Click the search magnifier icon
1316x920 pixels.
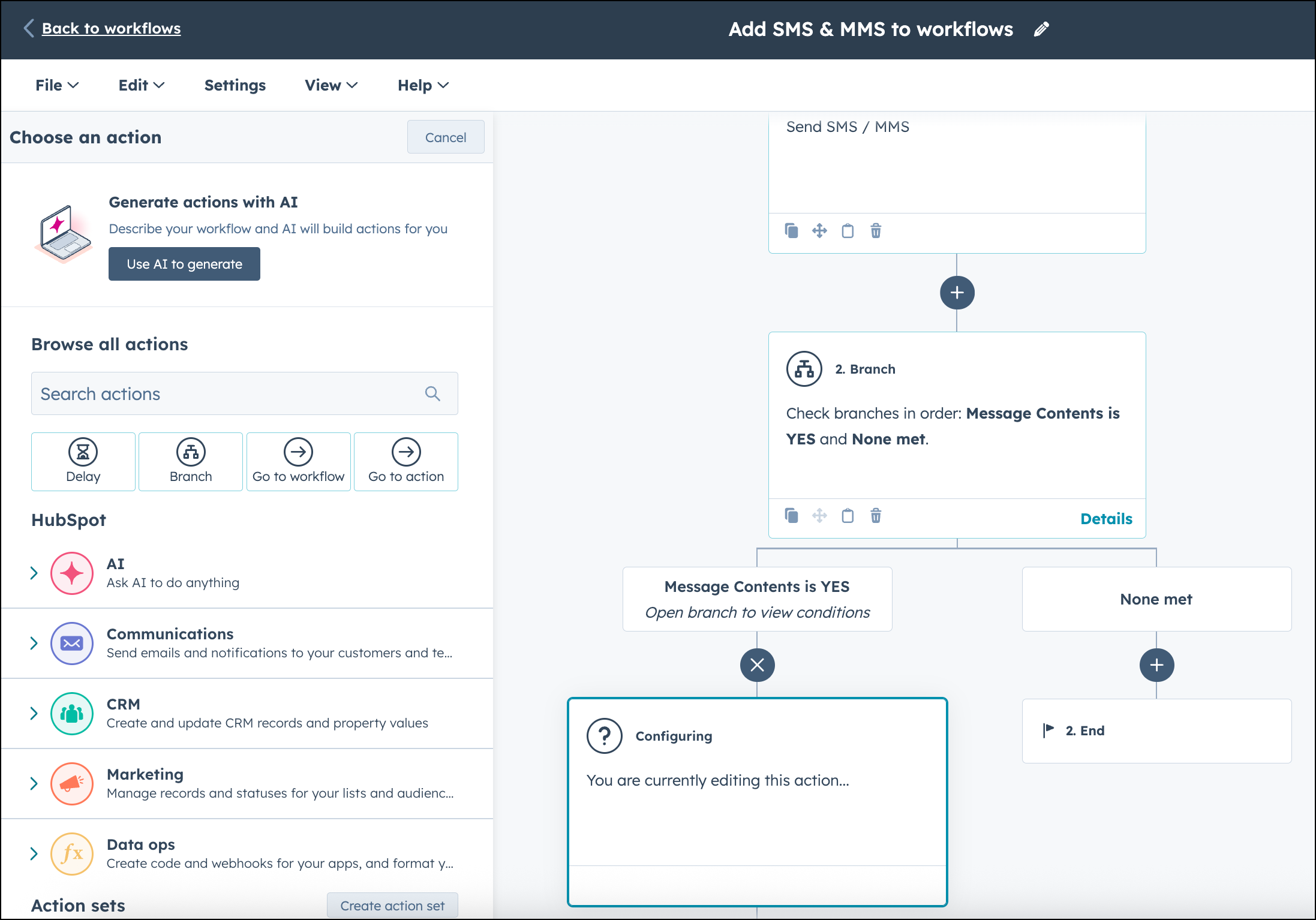[x=432, y=393]
